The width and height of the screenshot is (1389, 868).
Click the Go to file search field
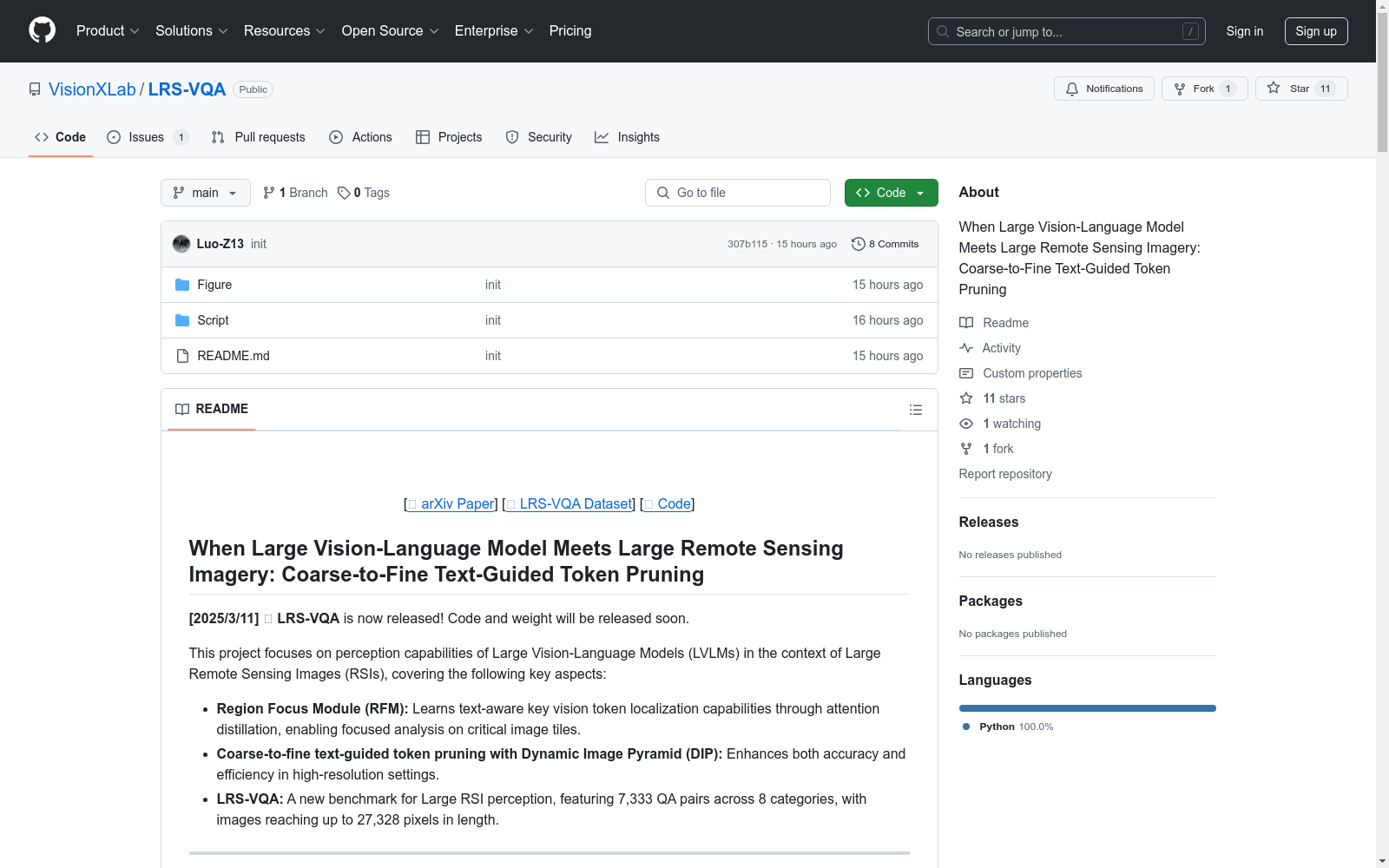point(738,193)
